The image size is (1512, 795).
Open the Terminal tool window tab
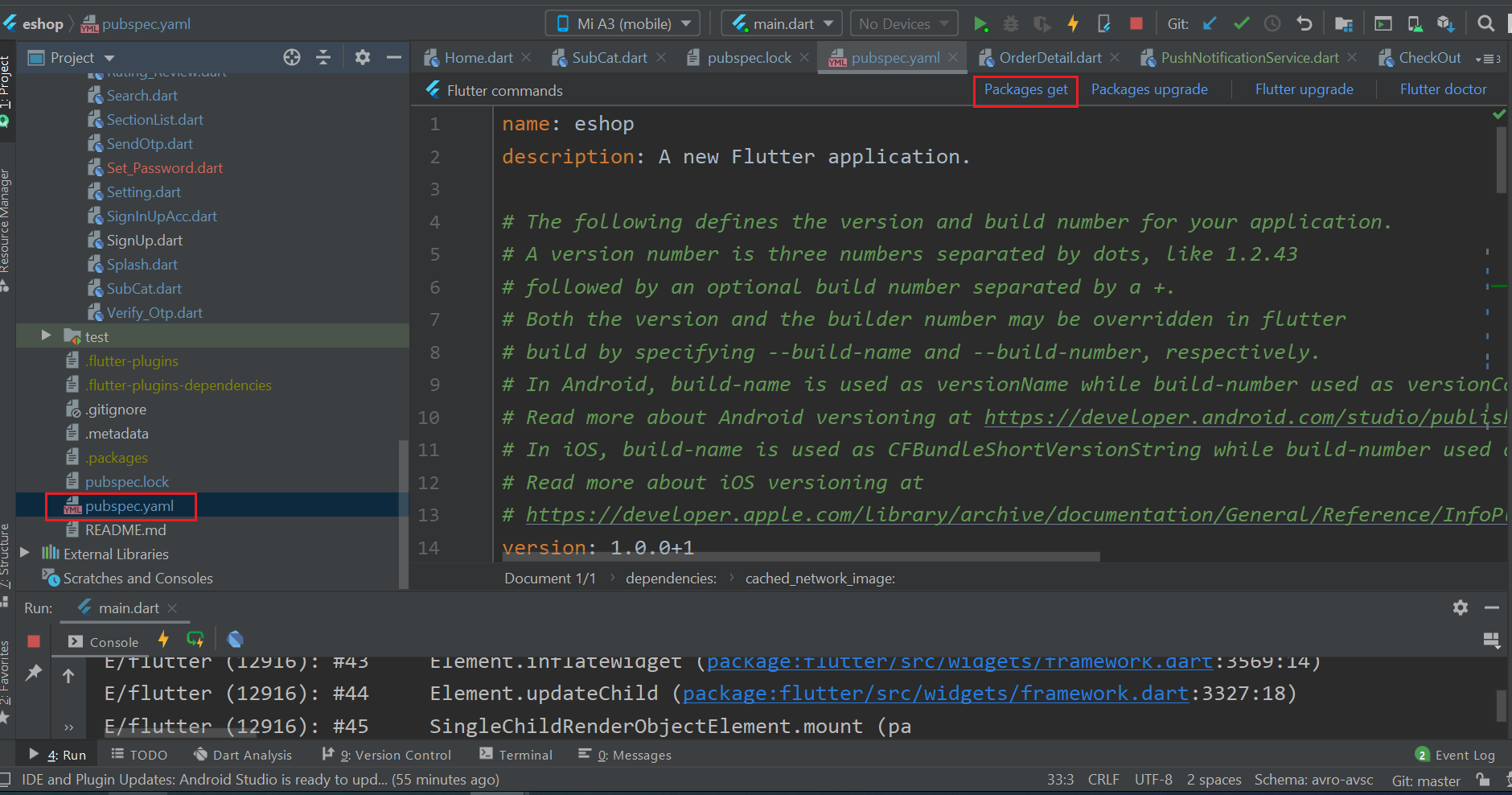pos(516,755)
